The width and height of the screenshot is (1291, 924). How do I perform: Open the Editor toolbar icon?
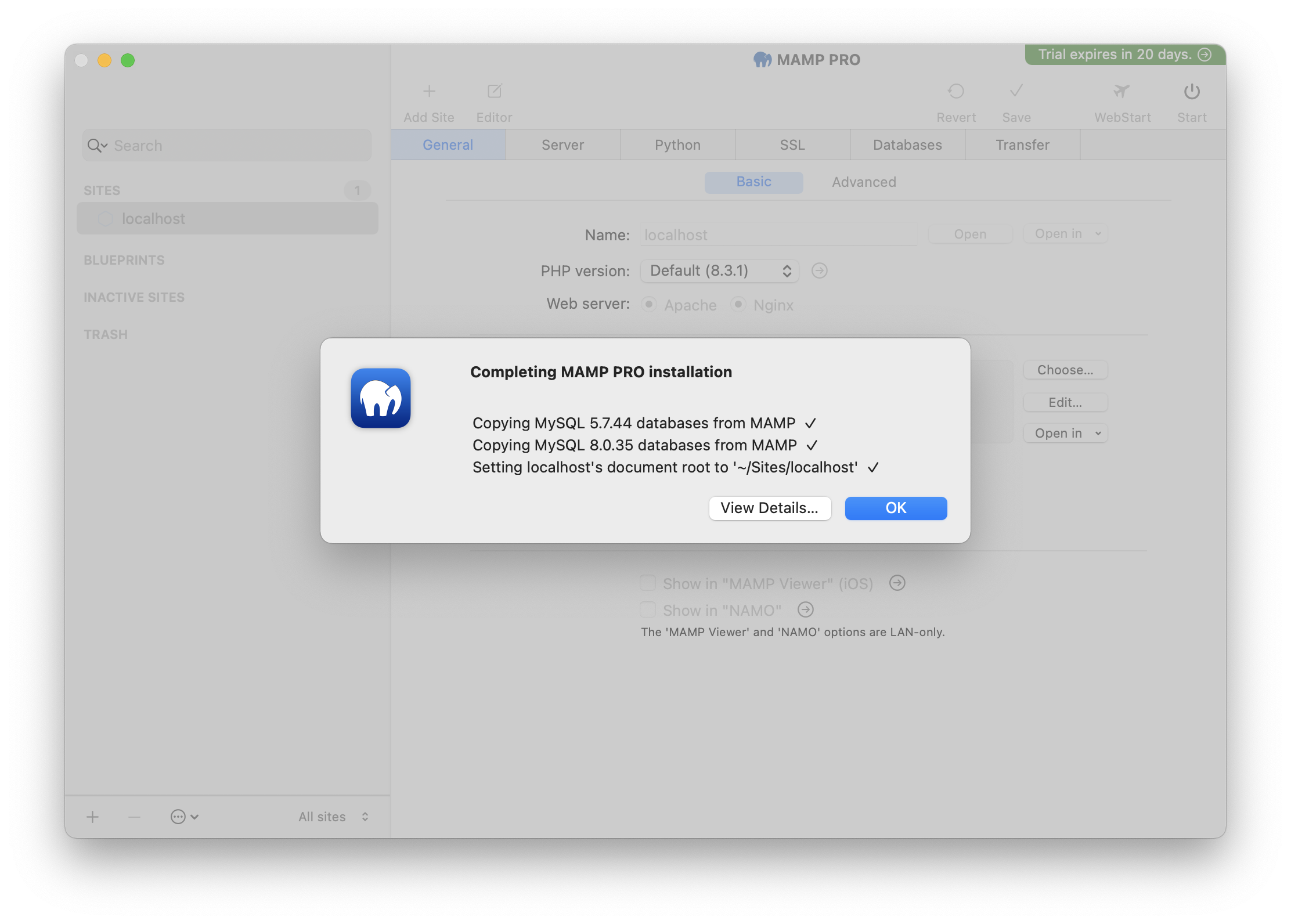(495, 91)
